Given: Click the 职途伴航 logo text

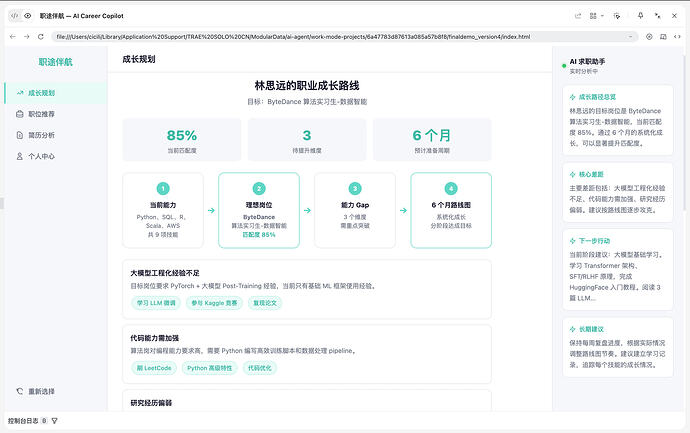Looking at the screenshot, I should [55, 62].
